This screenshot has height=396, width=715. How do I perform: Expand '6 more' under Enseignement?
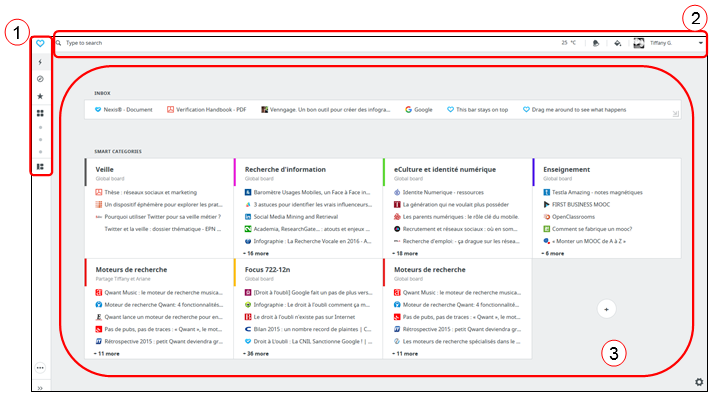tap(553, 253)
